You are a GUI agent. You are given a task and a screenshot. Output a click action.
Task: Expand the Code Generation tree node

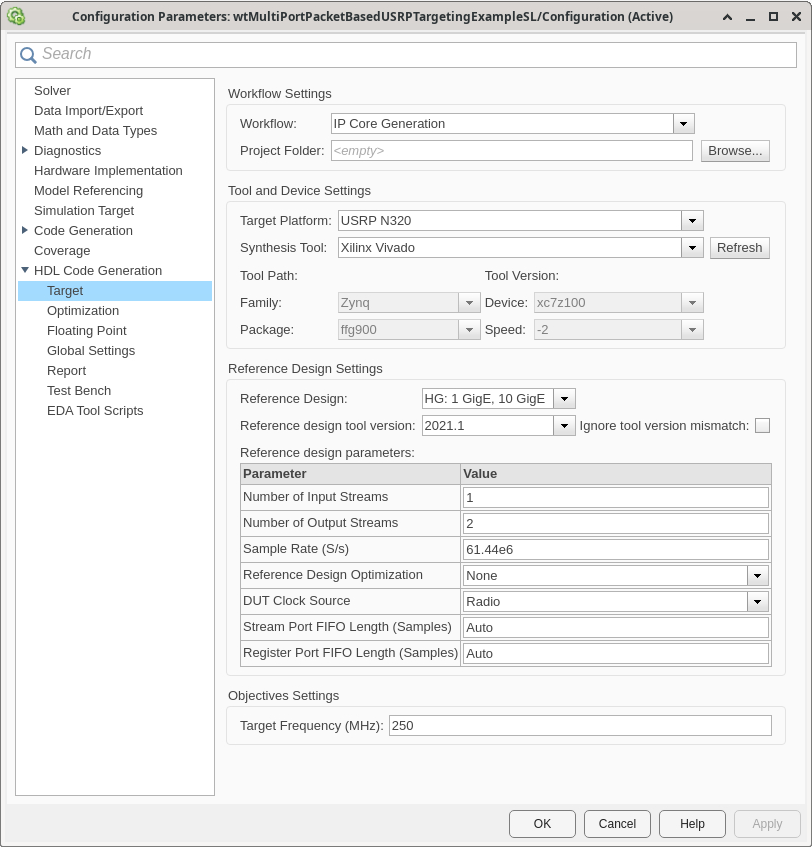[26, 230]
